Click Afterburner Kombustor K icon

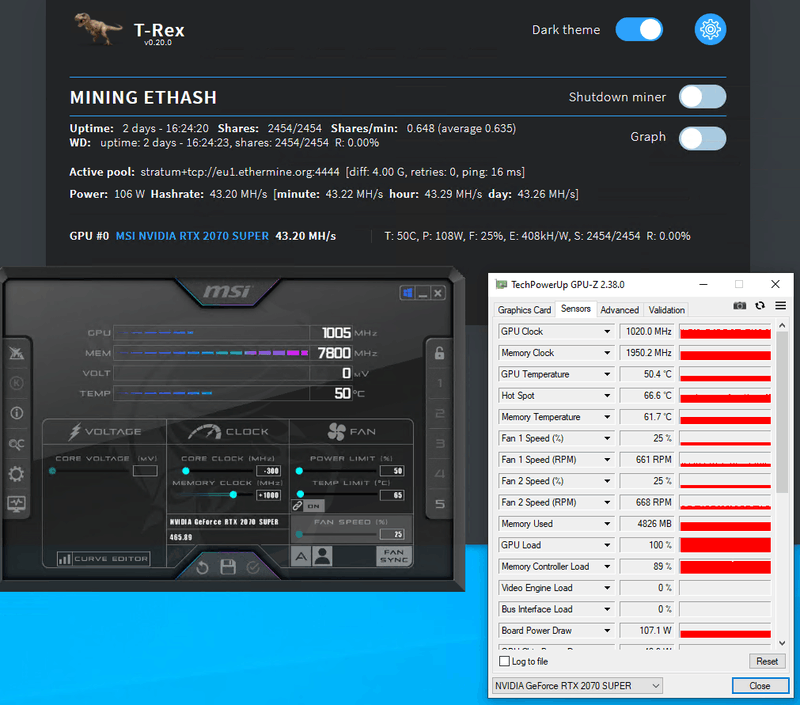(x=16, y=383)
